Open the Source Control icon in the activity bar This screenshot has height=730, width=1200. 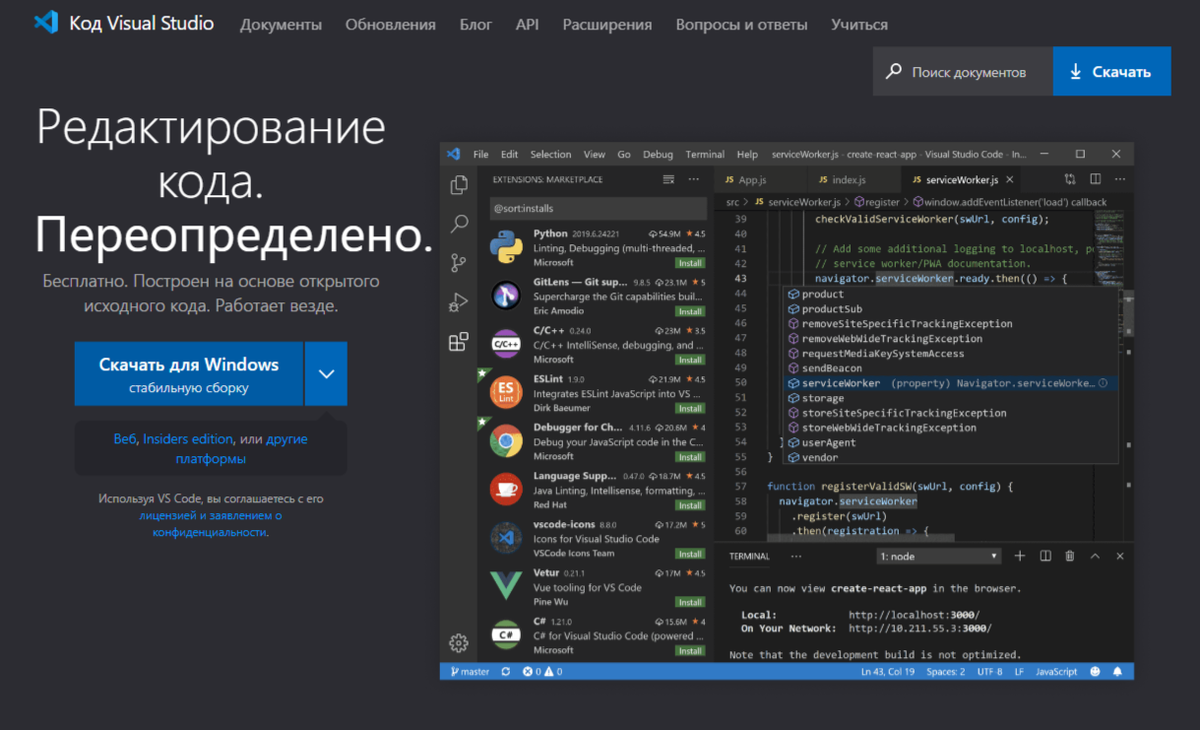click(459, 263)
